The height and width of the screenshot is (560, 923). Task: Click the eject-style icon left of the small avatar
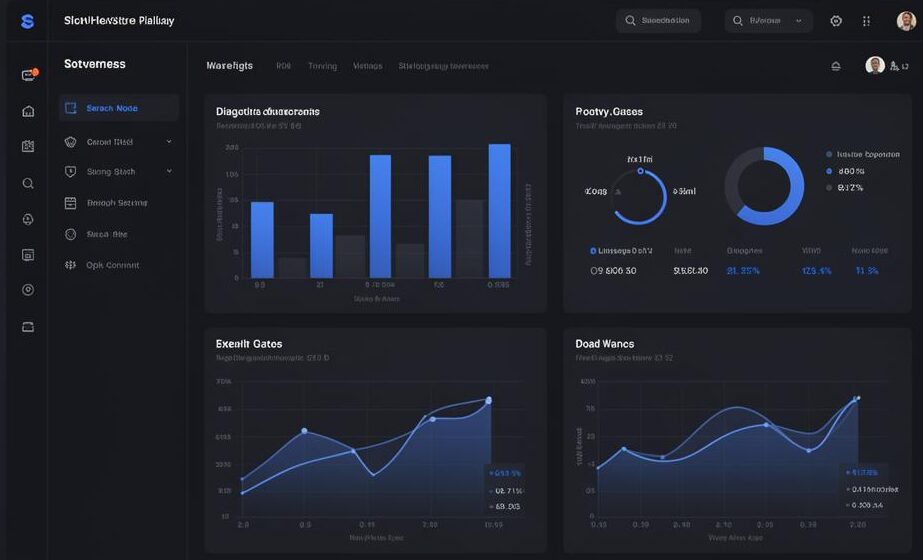836,66
